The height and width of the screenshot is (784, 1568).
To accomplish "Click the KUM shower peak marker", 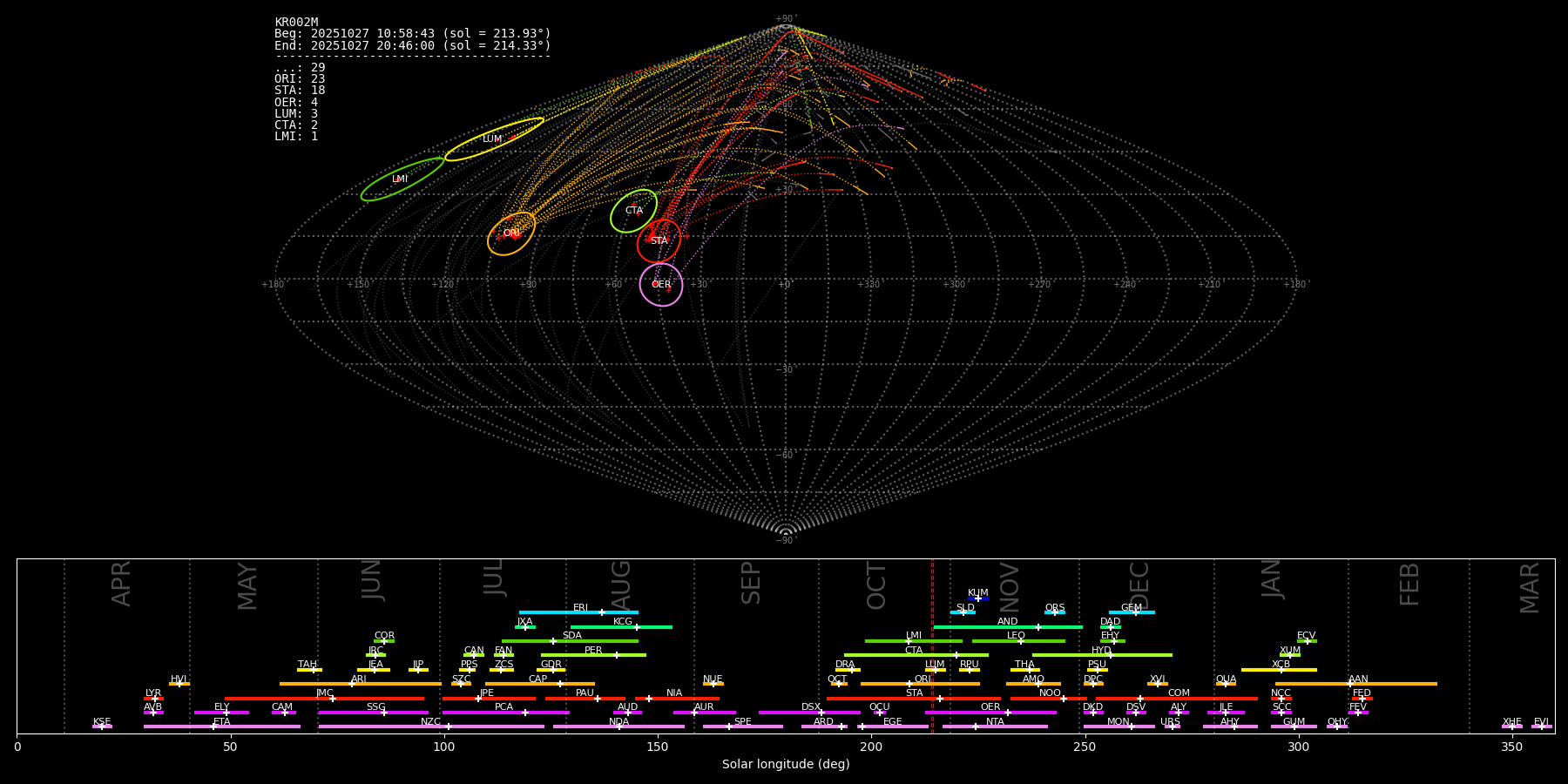I will 977,598.
